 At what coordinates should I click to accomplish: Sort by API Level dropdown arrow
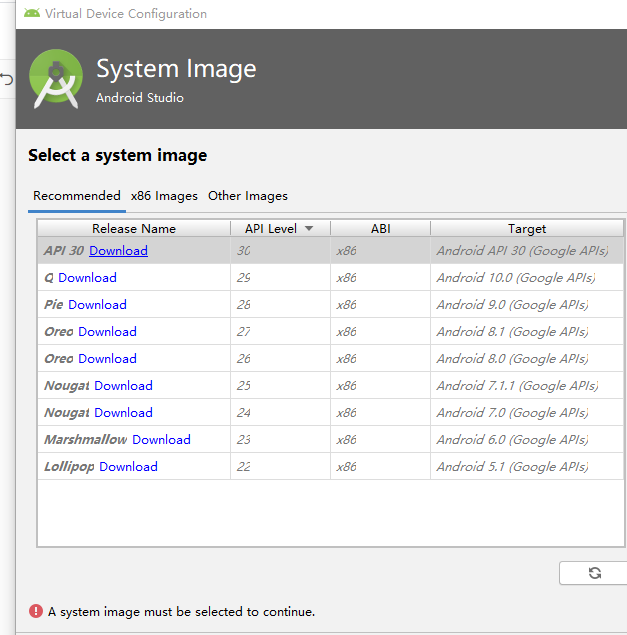(x=309, y=228)
